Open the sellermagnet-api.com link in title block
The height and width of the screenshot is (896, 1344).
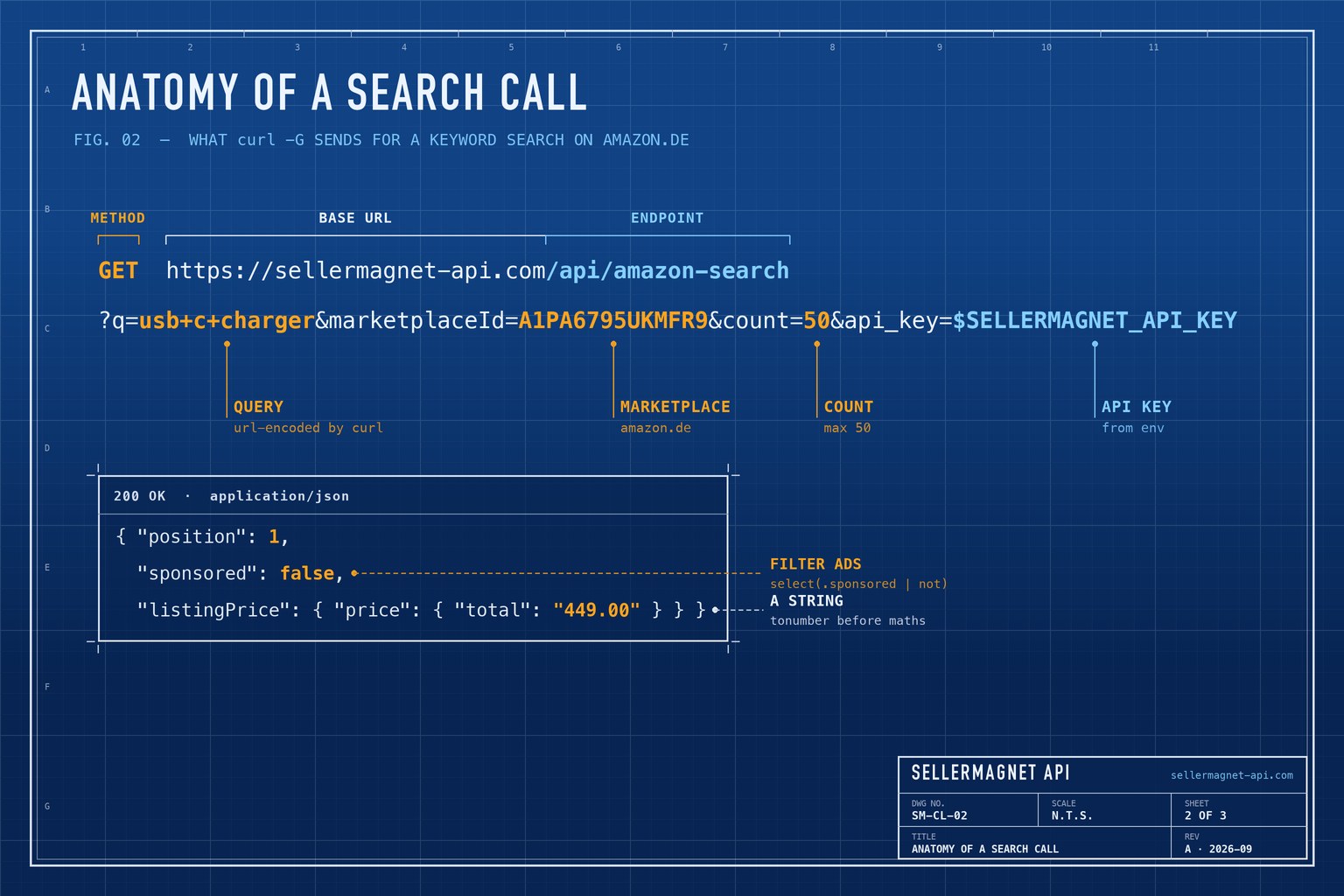pyautogui.click(x=1232, y=775)
